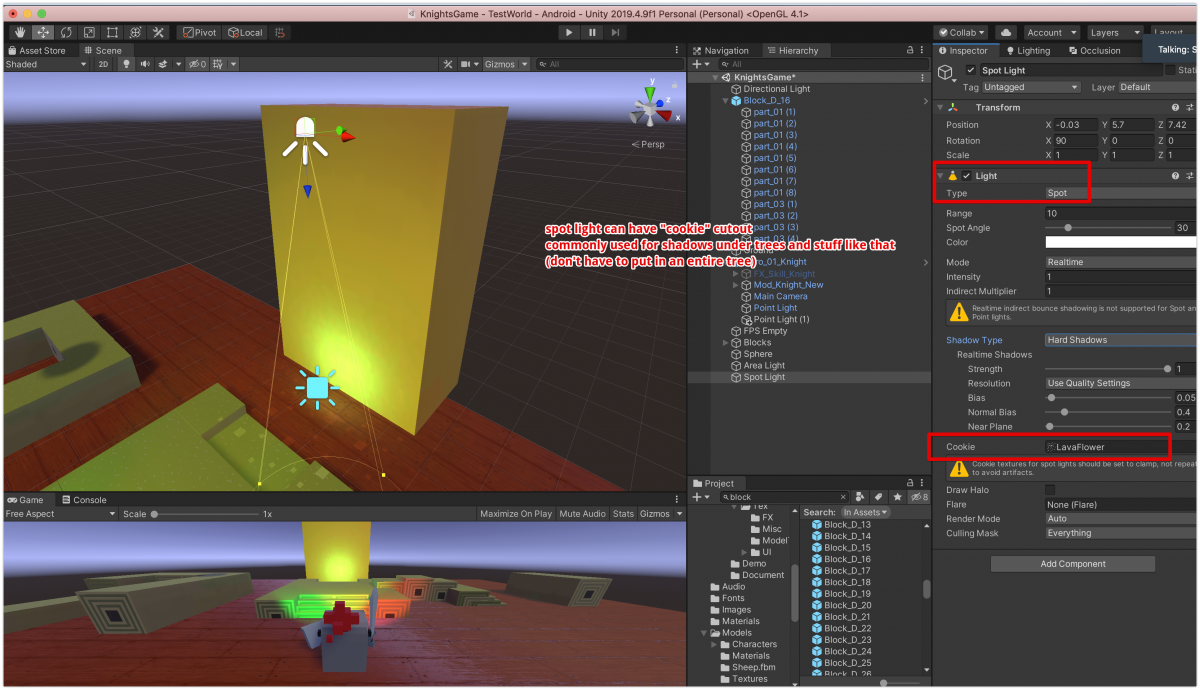Click the Add Component button
The image size is (1200, 690).
point(1072,564)
